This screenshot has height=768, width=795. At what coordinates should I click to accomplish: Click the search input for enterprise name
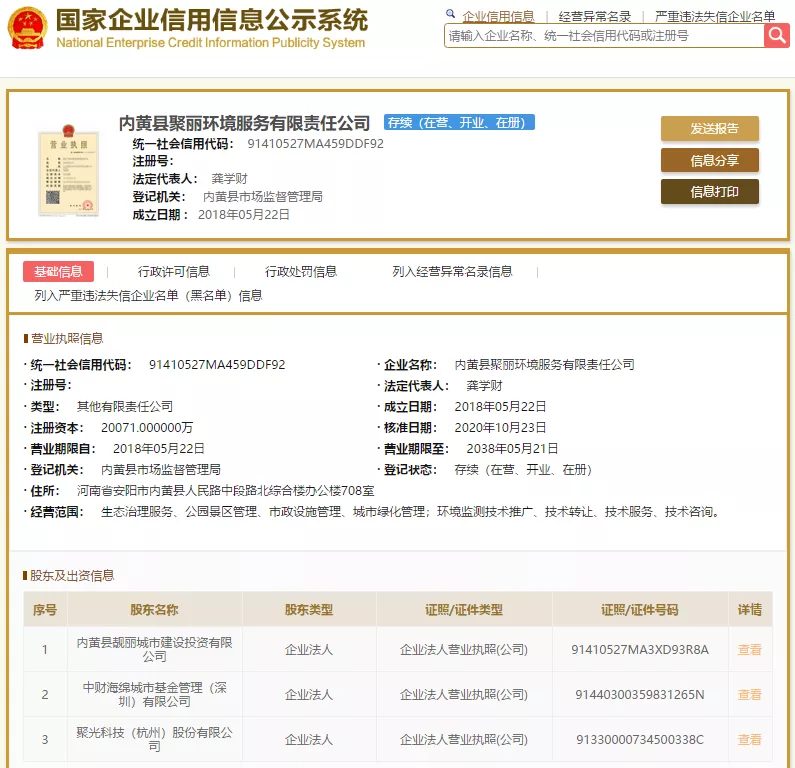click(x=603, y=36)
